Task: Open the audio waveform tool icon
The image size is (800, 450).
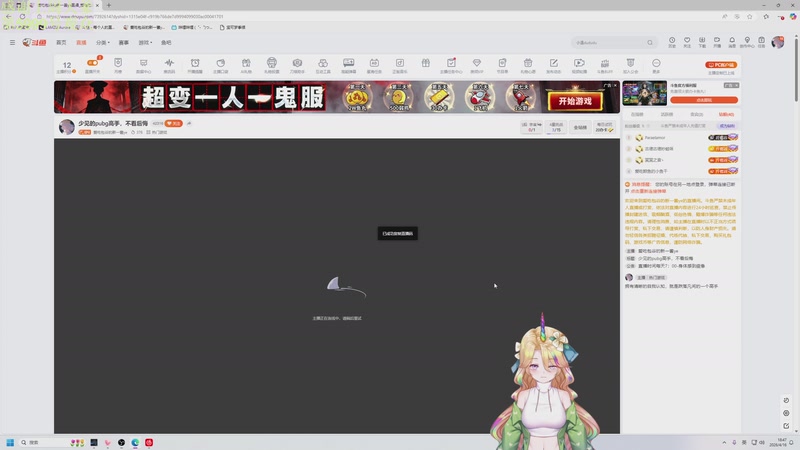Action: coord(169,65)
